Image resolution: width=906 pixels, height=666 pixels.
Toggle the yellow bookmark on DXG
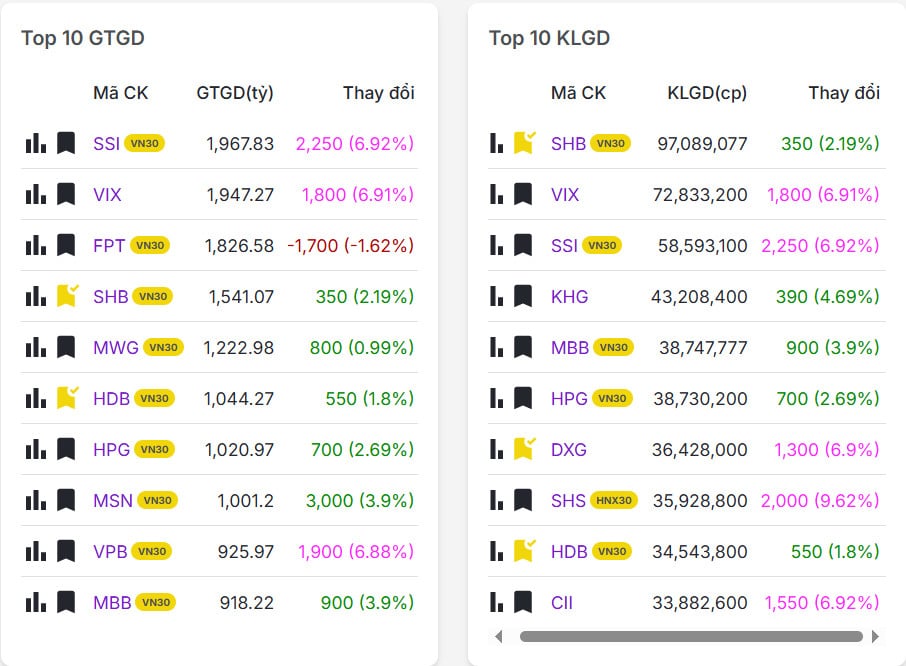tap(522, 449)
